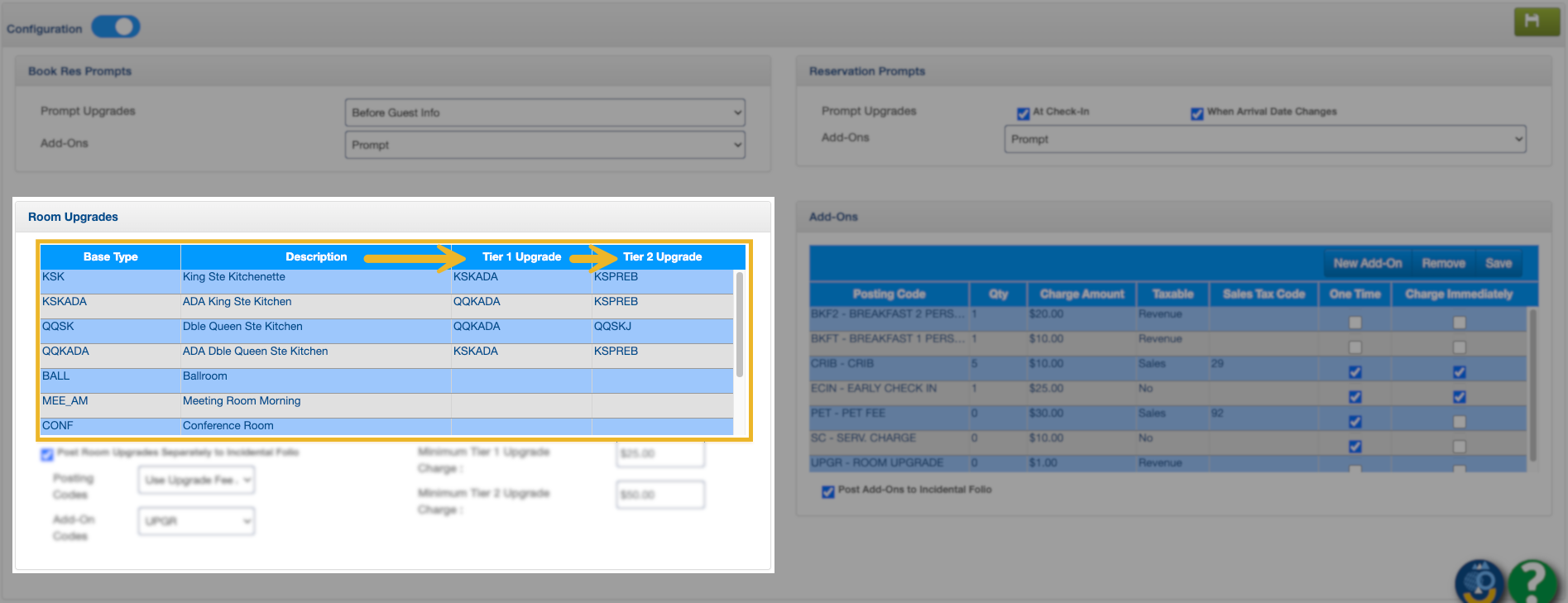Click the New Add-On button
This screenshot has height=603, width=1568.
[x=1367, y=264]
